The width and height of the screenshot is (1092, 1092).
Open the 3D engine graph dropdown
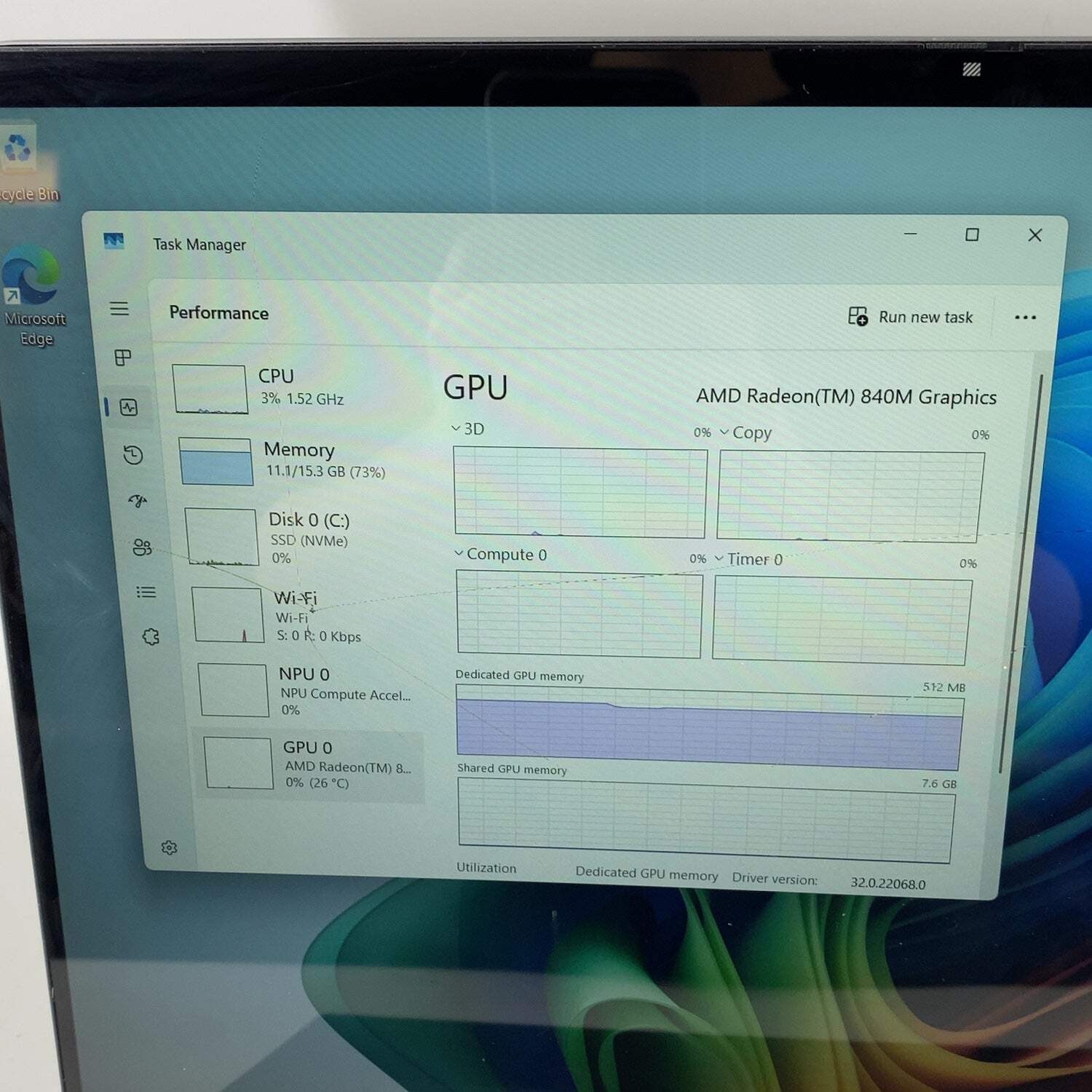pos(467,429)
